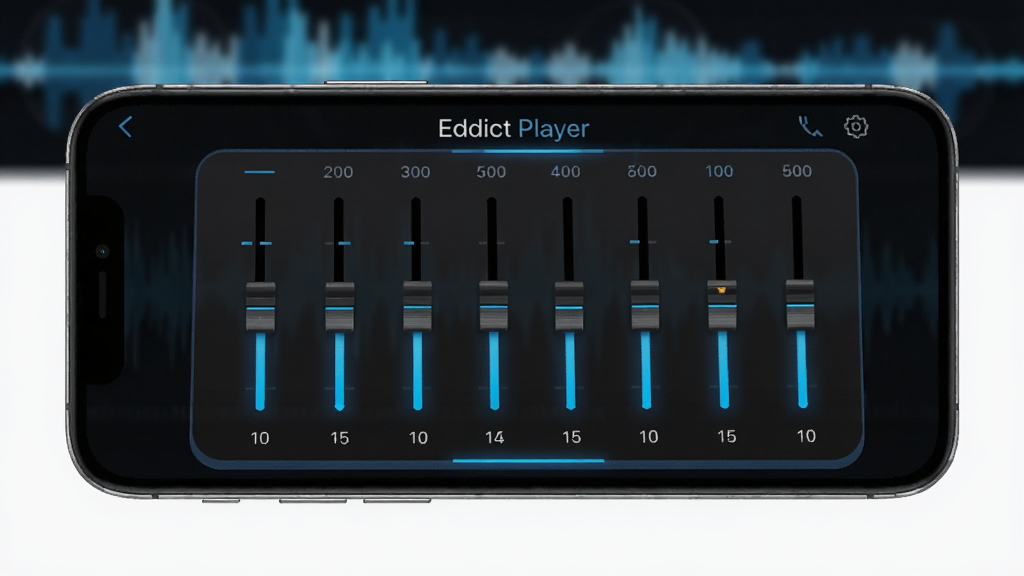
Task: Select the 500 label beside the 100 label
Action: click(x=797, y=171)
